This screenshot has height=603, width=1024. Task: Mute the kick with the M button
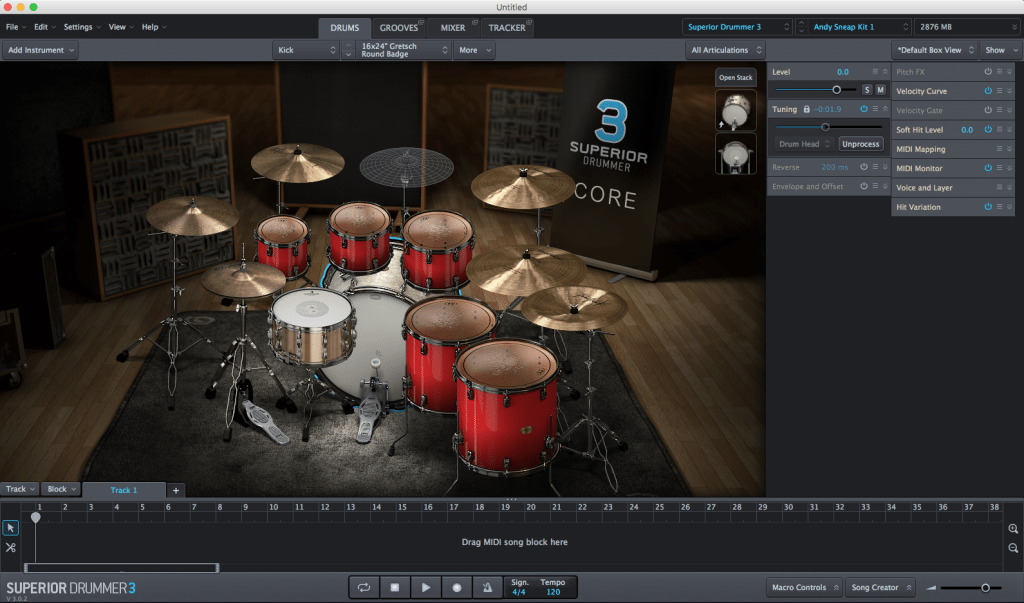(881, 90)
